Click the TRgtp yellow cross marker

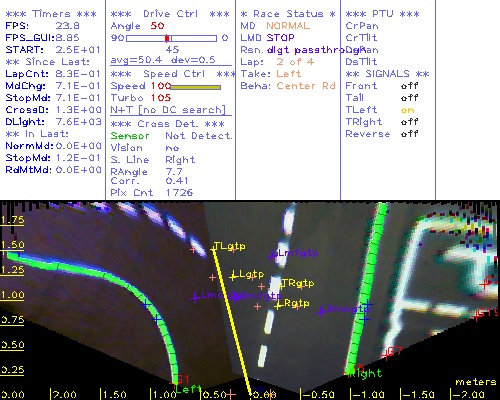pos(280,285)
